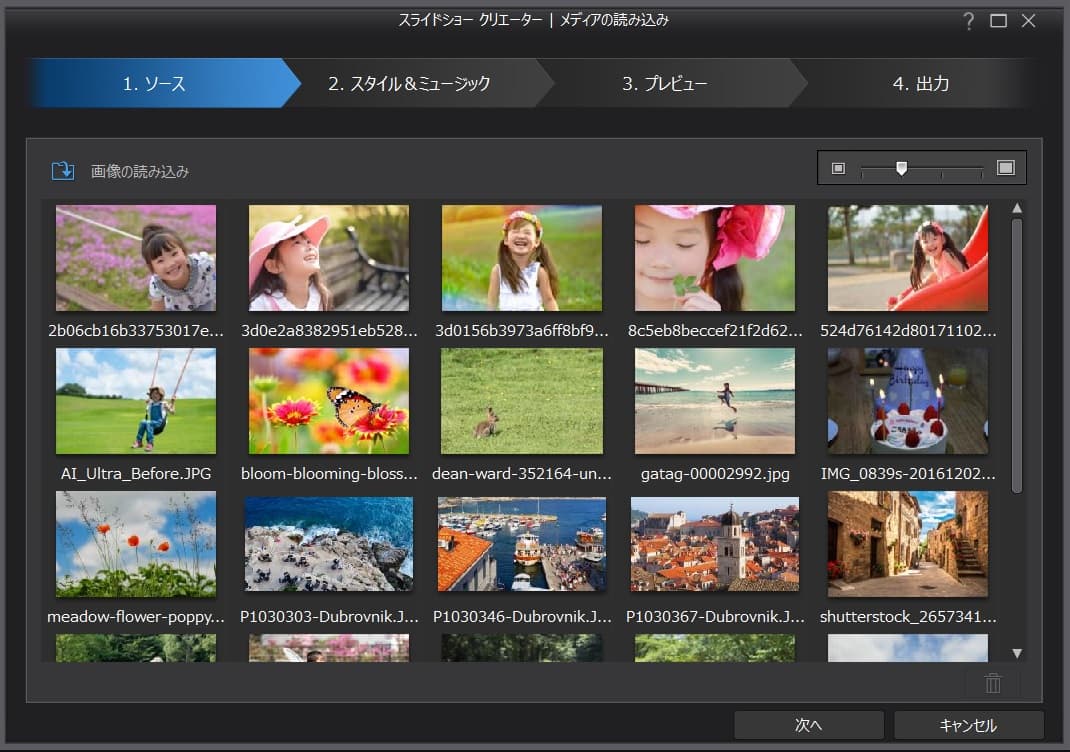
Task: Open help with the question mark icon
Action: [x=968, y=21]
